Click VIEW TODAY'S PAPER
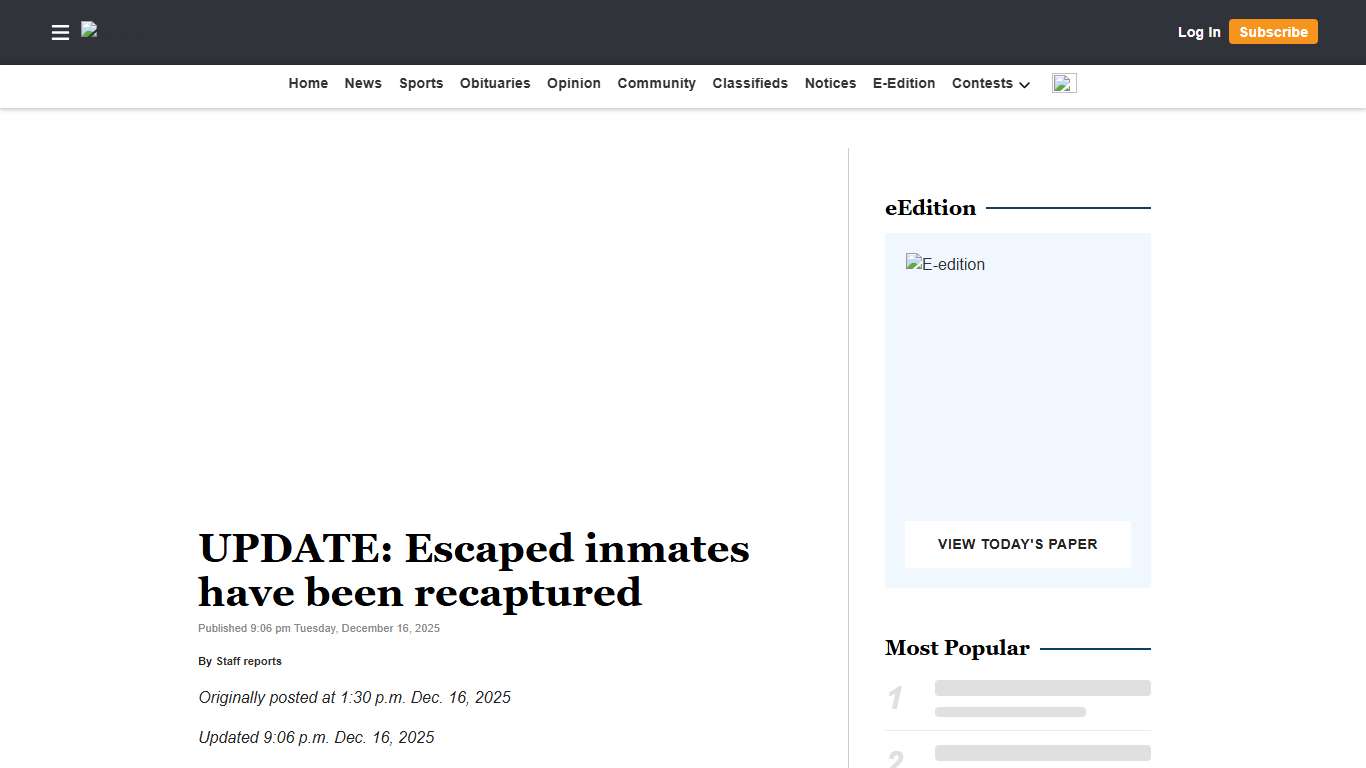Viewport: 1366px width, 768px height. click(1017, 544)
